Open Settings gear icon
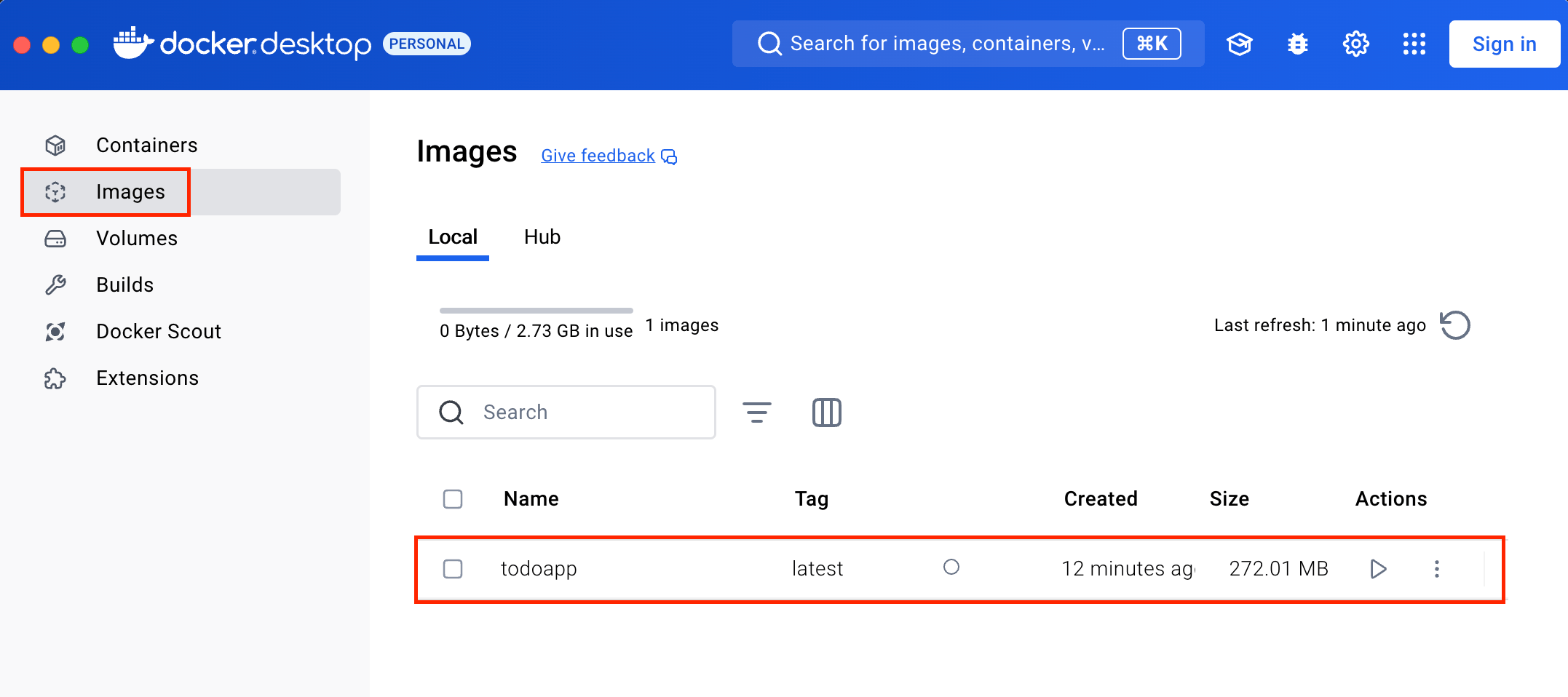The width and height of the screenshot is (1568, 697). [1355, 44]
